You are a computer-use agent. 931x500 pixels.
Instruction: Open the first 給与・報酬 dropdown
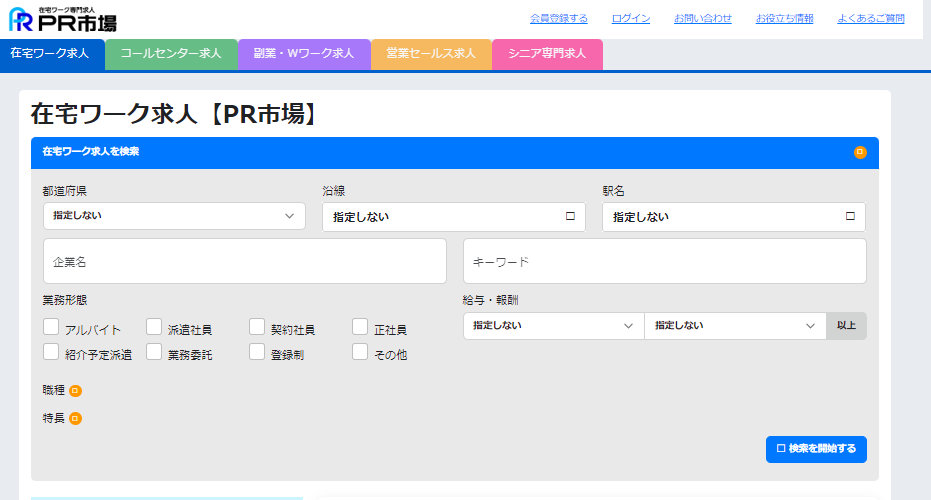tap(553, 326)
